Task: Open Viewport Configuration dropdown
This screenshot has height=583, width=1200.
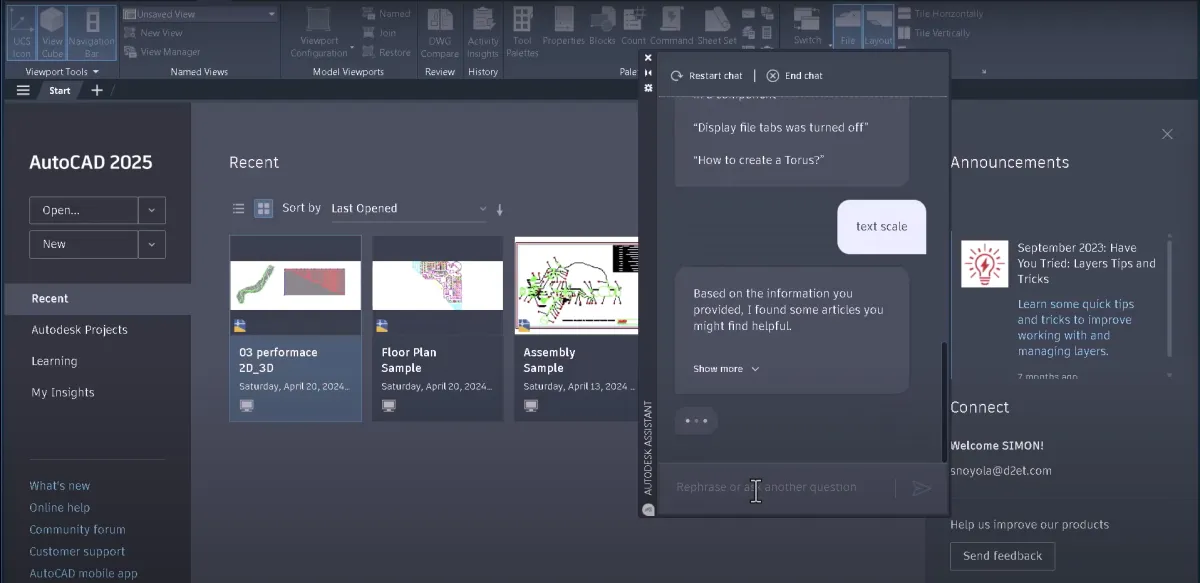Action: coord(319,33)
